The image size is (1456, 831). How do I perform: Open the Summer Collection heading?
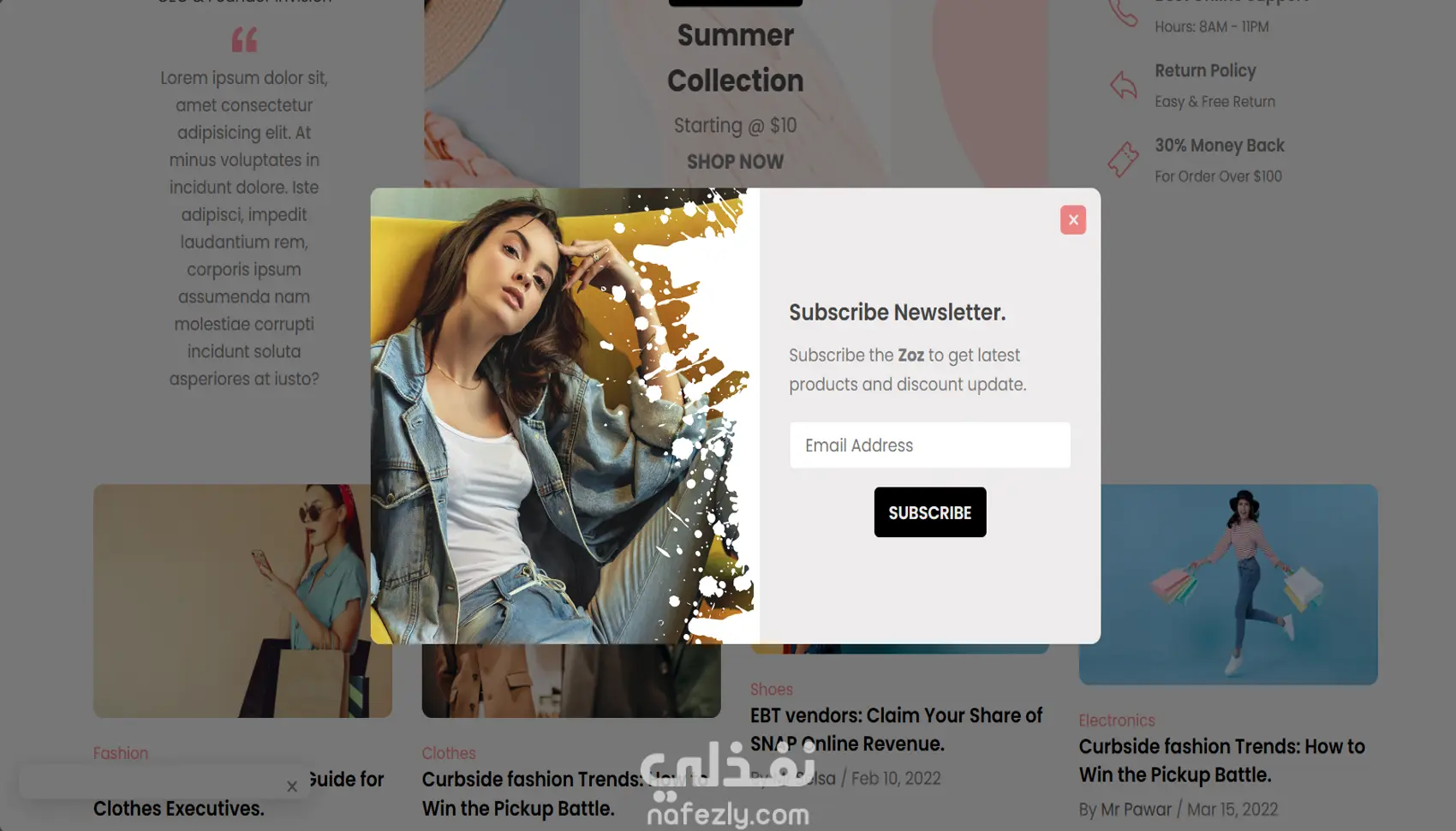[x=735, y=57]
